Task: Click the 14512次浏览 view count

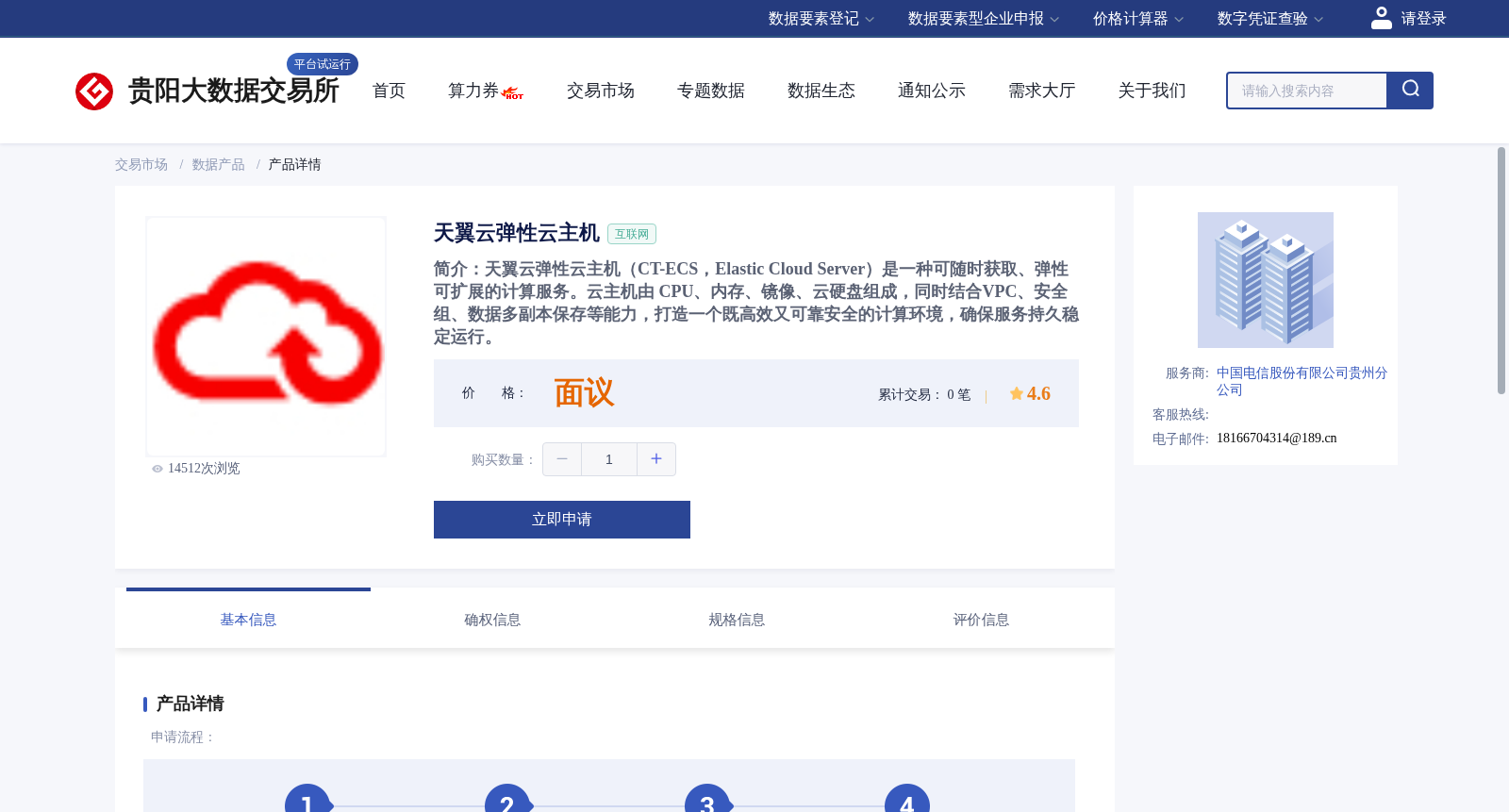Action: coord(204,469)
